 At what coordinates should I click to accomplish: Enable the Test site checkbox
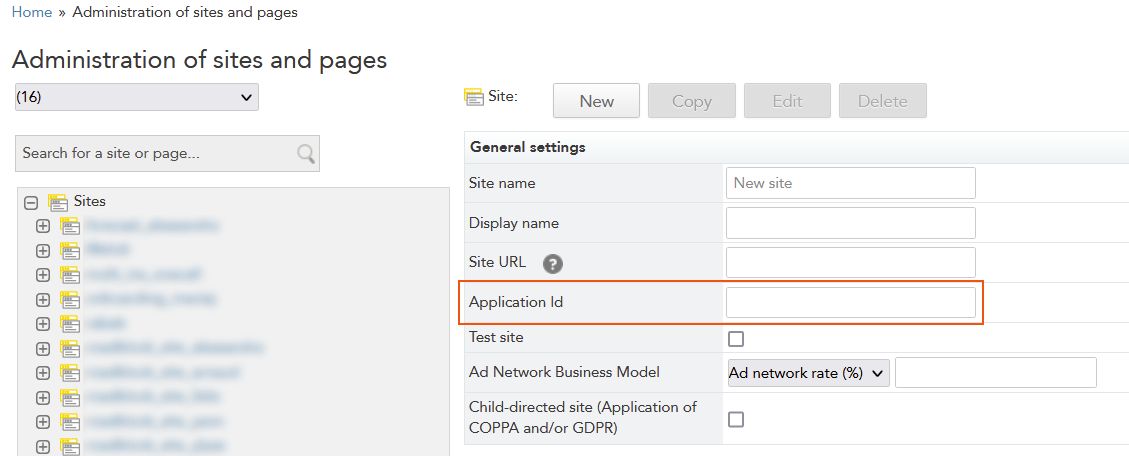click(736, 339)
